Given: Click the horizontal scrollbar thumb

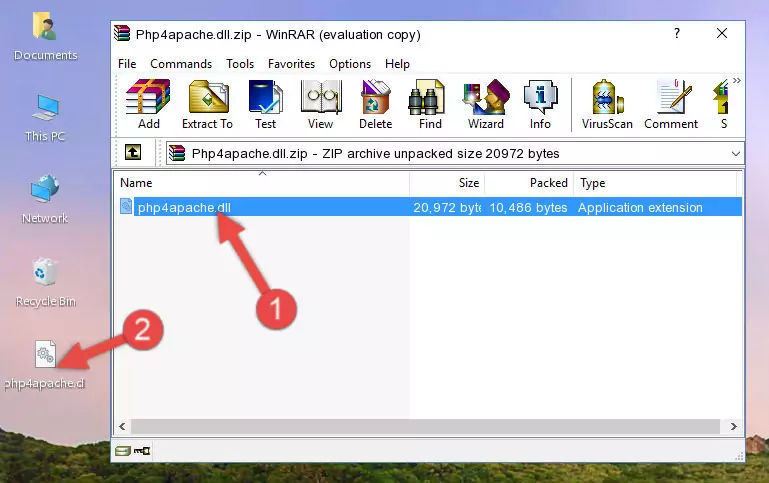Looking at the screenshot, I should click(x=425, y=427).
